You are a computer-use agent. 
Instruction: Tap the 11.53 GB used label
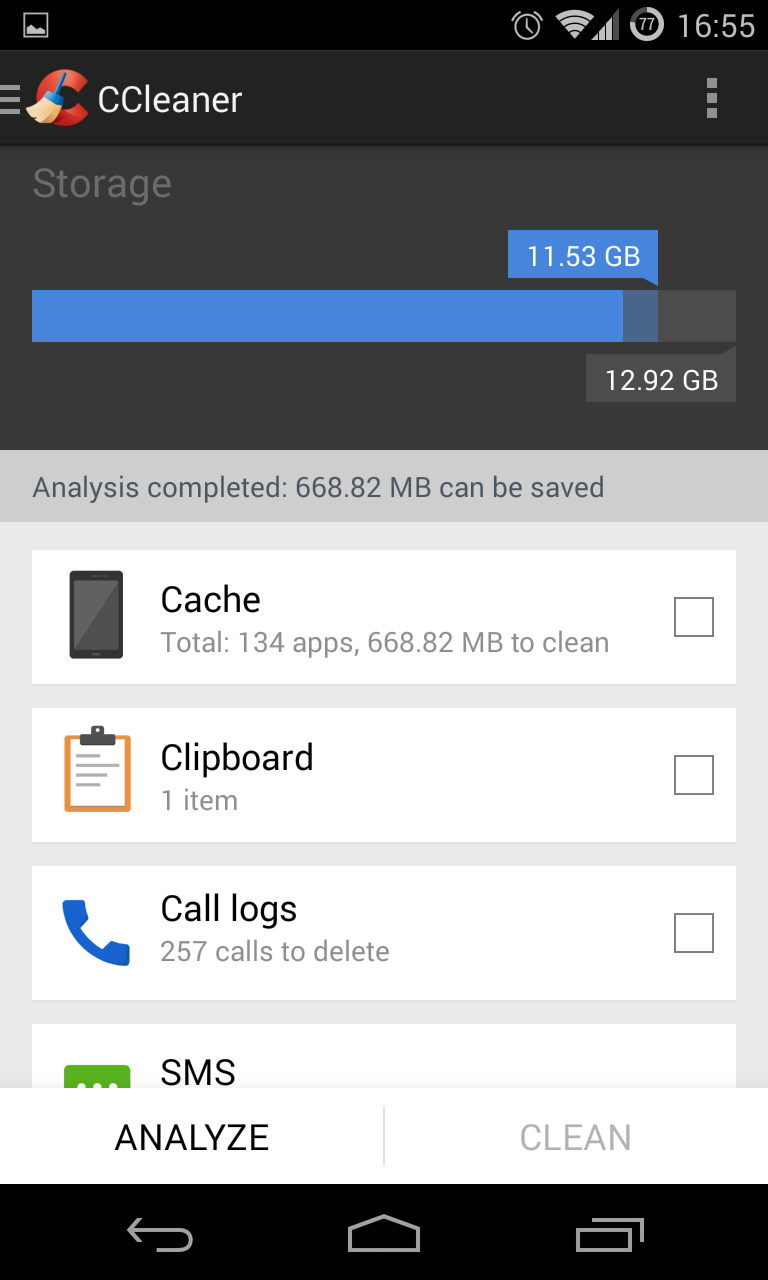pyautogui.click(x=583, y=256)
